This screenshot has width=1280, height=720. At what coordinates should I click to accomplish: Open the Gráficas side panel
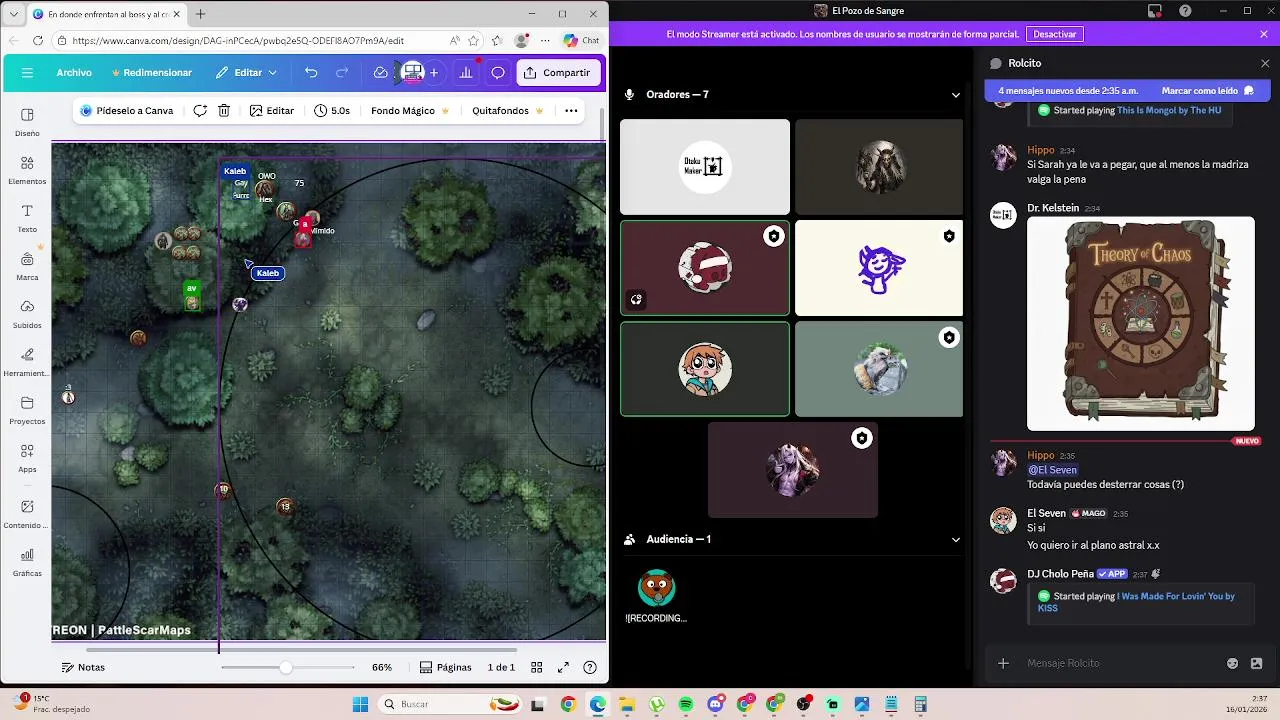pyautogui.click(x=27, y=562)
